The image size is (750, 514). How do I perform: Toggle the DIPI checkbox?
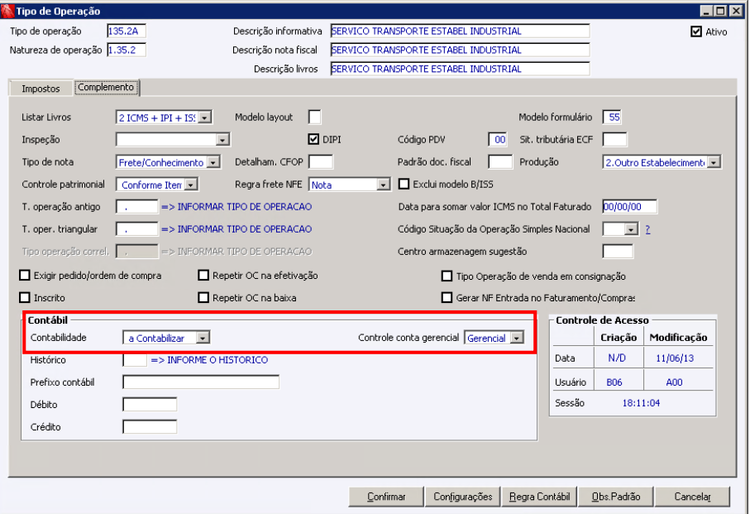[x=313, y=139]
